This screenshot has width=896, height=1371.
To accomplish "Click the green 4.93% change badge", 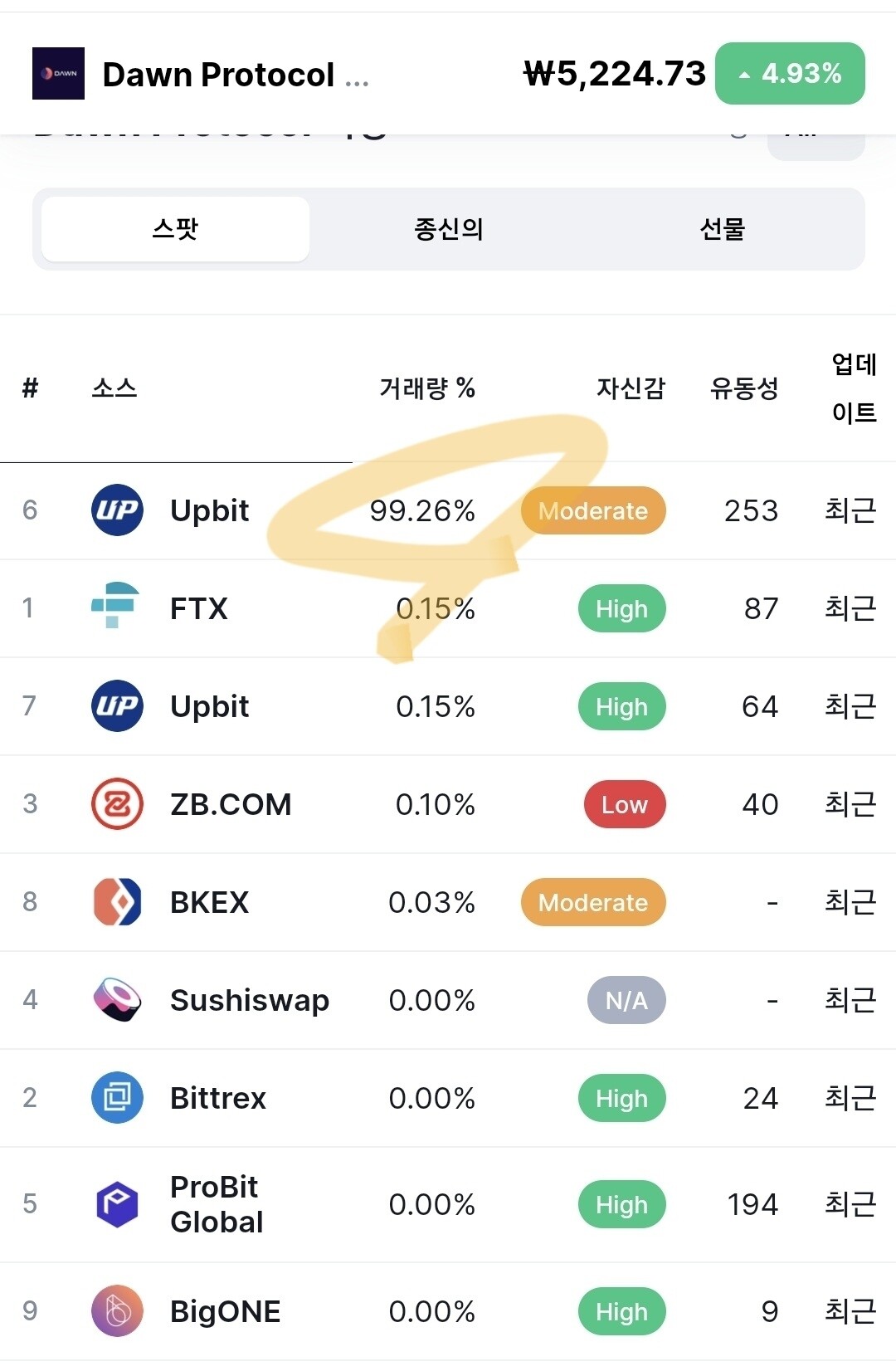I will tap(789, 73).
